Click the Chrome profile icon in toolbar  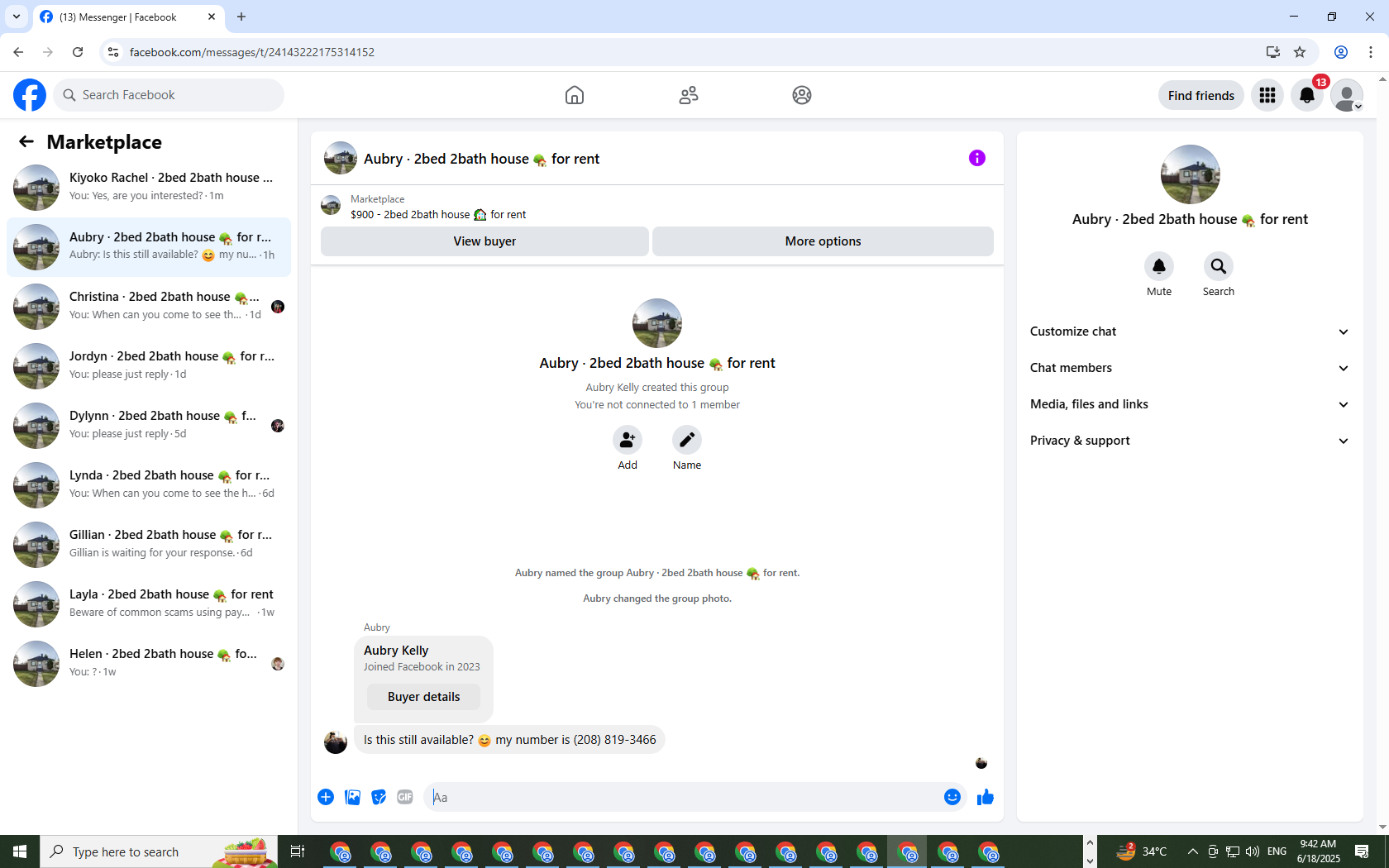pyautogui.click(x=1341, y=52)
